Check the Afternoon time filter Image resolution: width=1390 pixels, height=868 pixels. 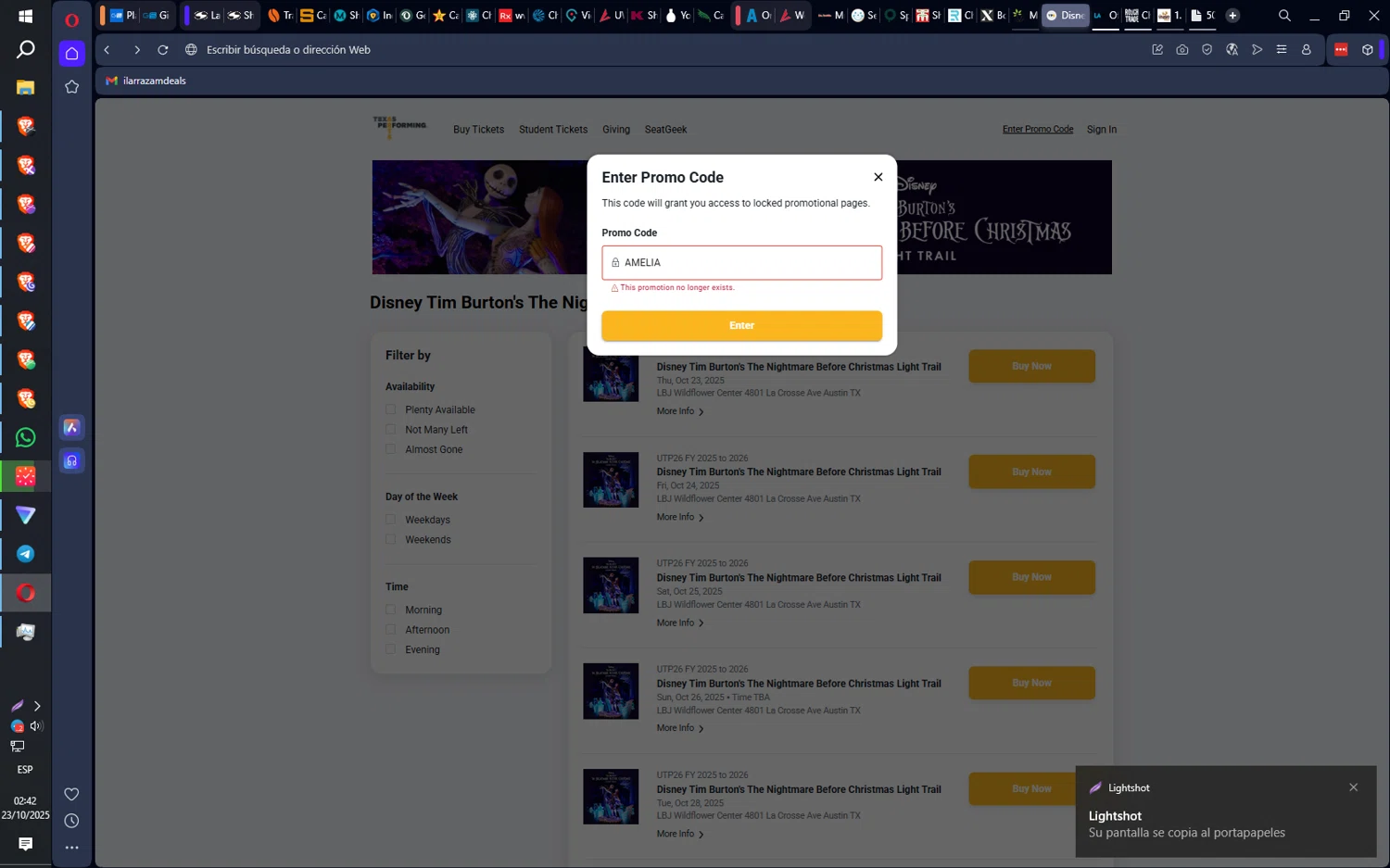(x=390, y=629)
